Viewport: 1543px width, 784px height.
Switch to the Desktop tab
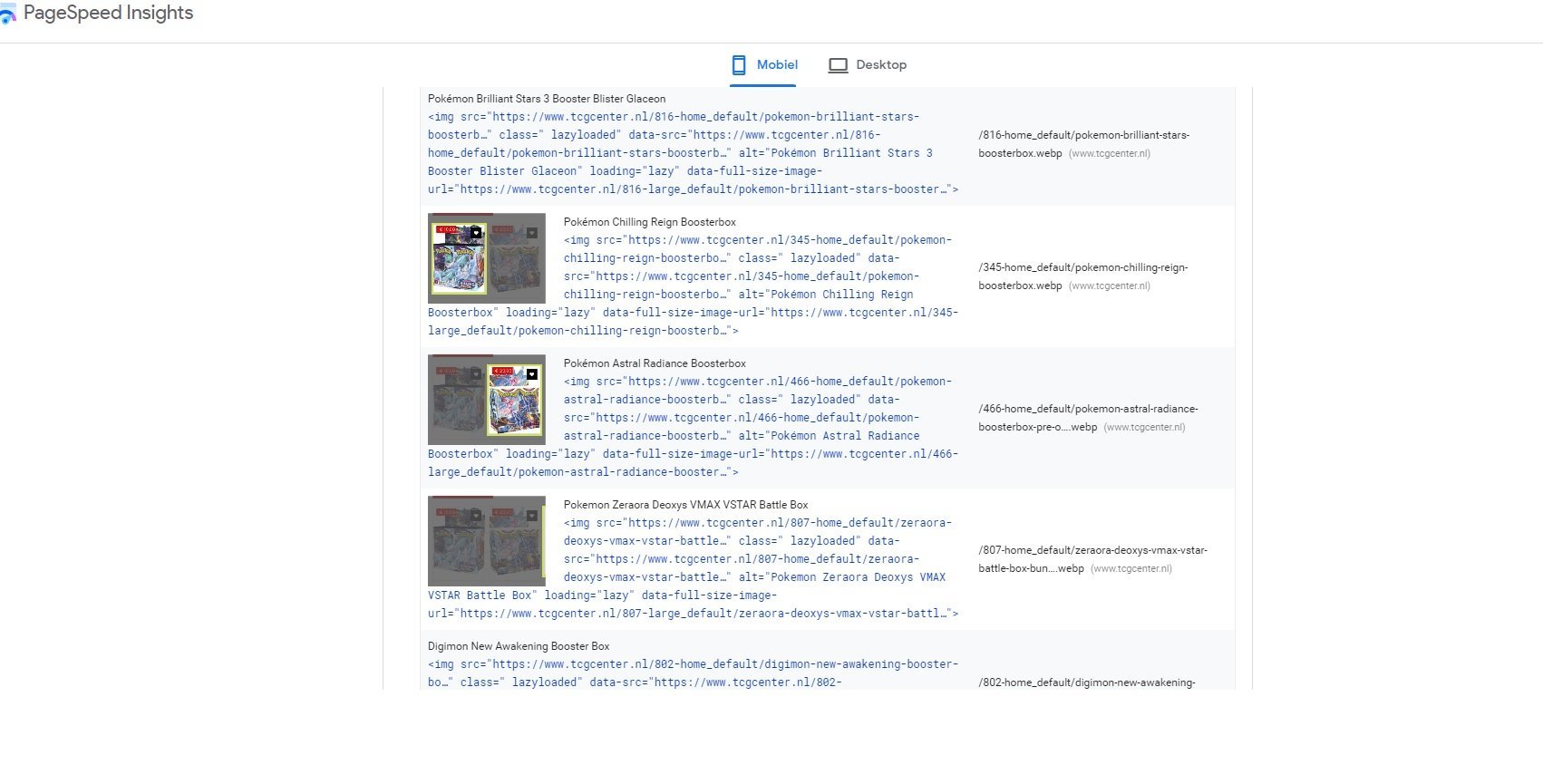tap(867, 65)
